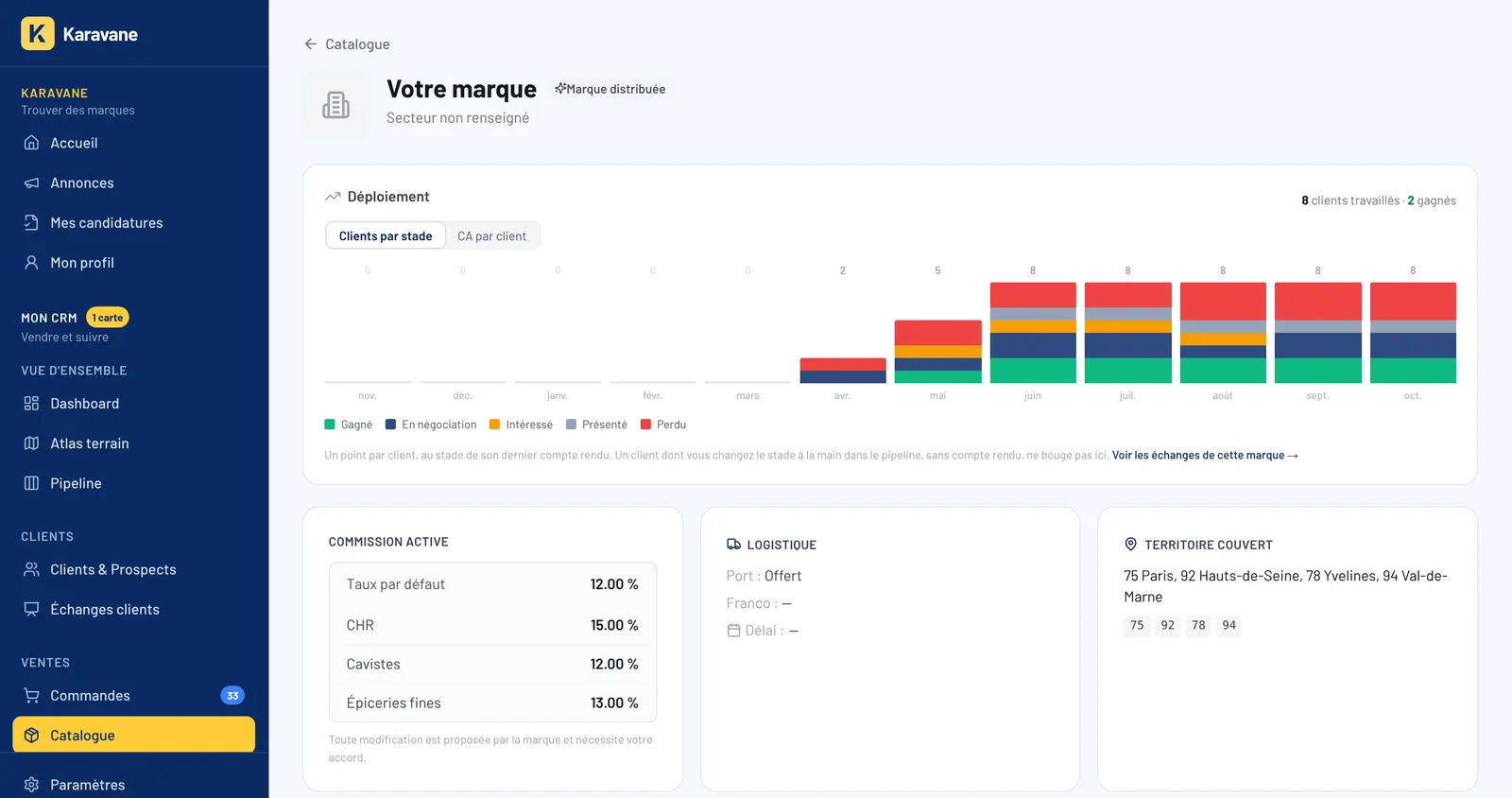This screenshot has width=1512, height=798.
Task: Open Accueil in the sidebar
Action: click(x=134, y=143)
